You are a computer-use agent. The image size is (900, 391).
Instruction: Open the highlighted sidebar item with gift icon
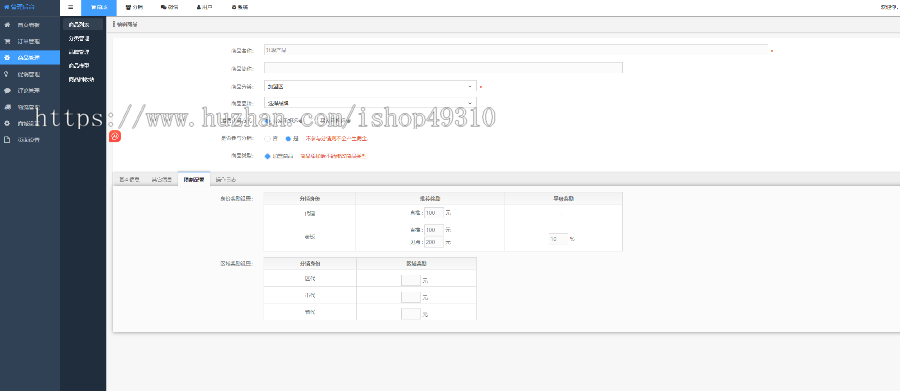[30, 57]
